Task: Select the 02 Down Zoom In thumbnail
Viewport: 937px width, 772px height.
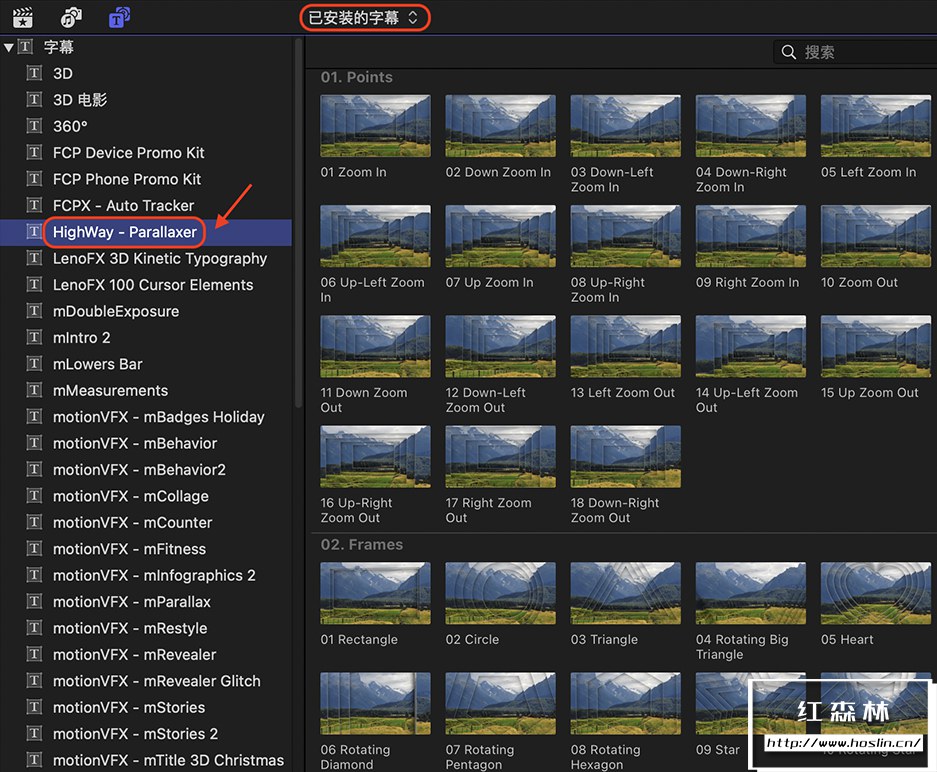Action: coord(500,126)
